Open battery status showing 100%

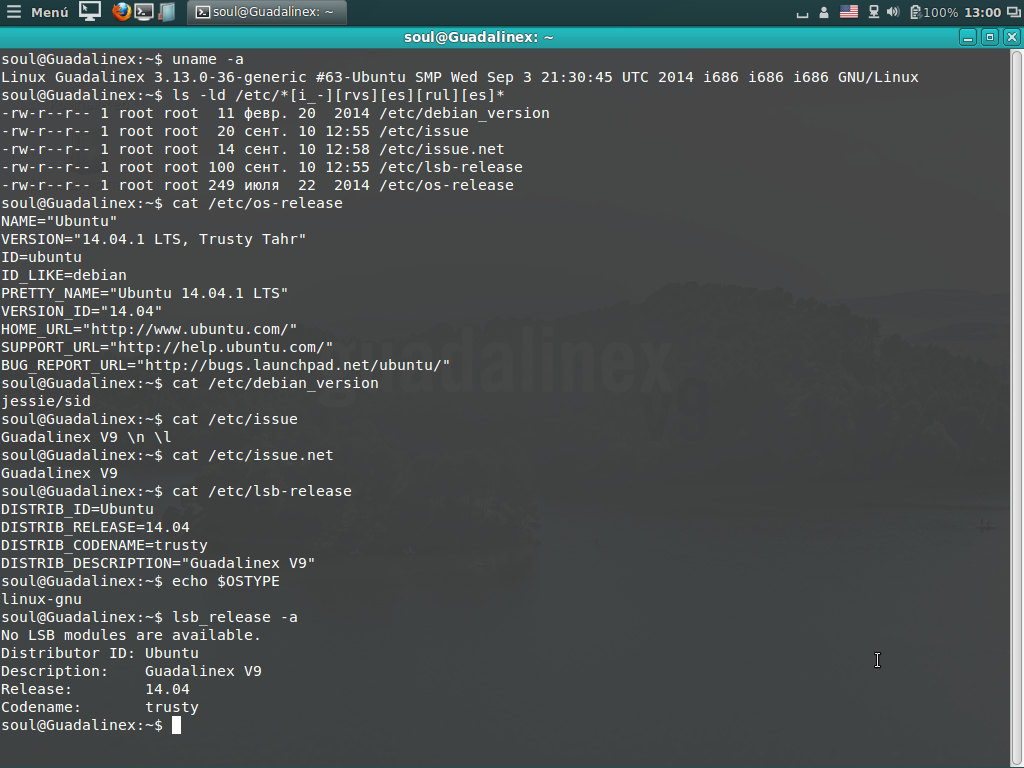click(934, 12)
